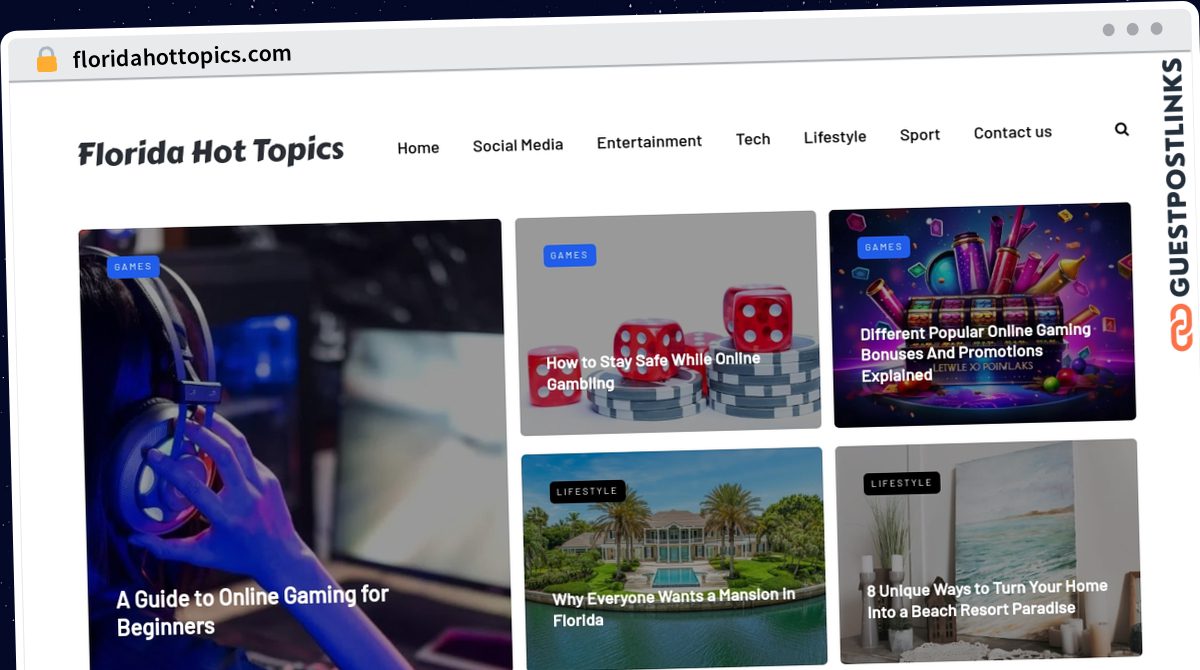Click GAMES tag on headphones gaming article
The image size is (1200, 670).
133,267
